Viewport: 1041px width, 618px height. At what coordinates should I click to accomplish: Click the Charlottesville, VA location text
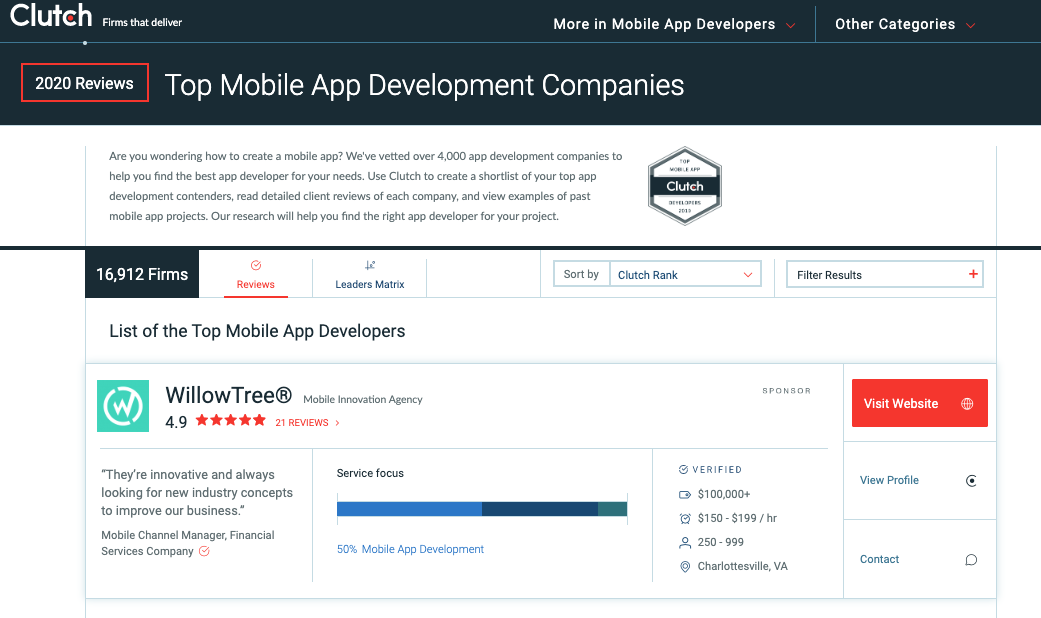coord(742,566)
